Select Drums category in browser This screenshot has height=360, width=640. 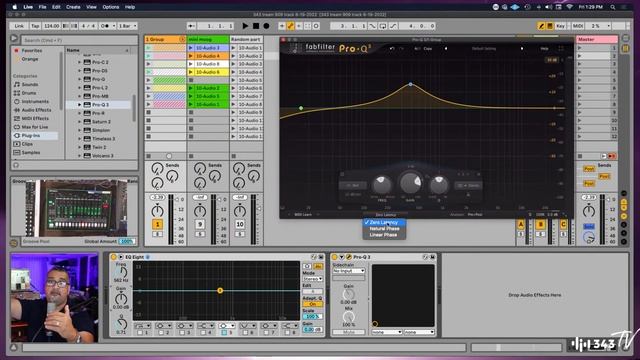(x=29, y=93)
